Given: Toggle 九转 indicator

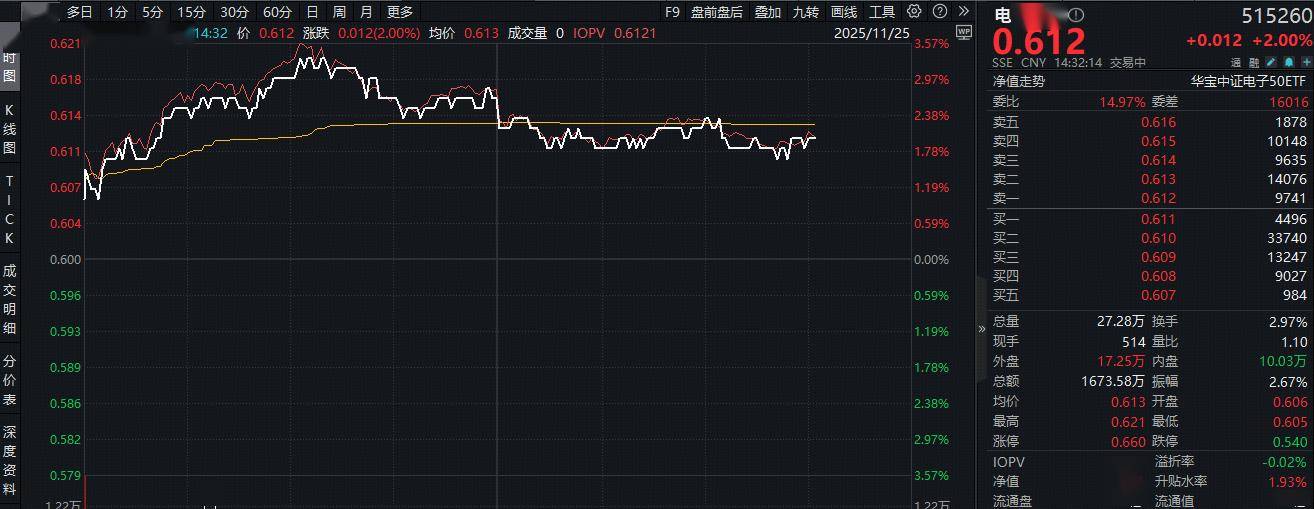Looking at the screenshot, I should coord(805,12).
